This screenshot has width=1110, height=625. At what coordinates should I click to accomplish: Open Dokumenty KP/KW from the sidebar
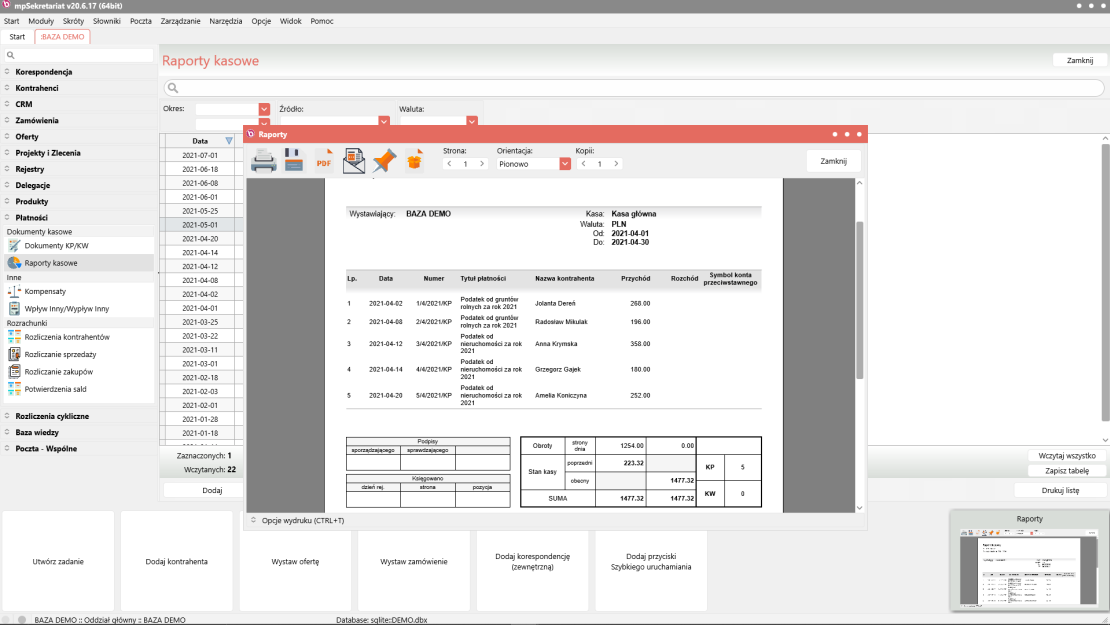(56, 245)
